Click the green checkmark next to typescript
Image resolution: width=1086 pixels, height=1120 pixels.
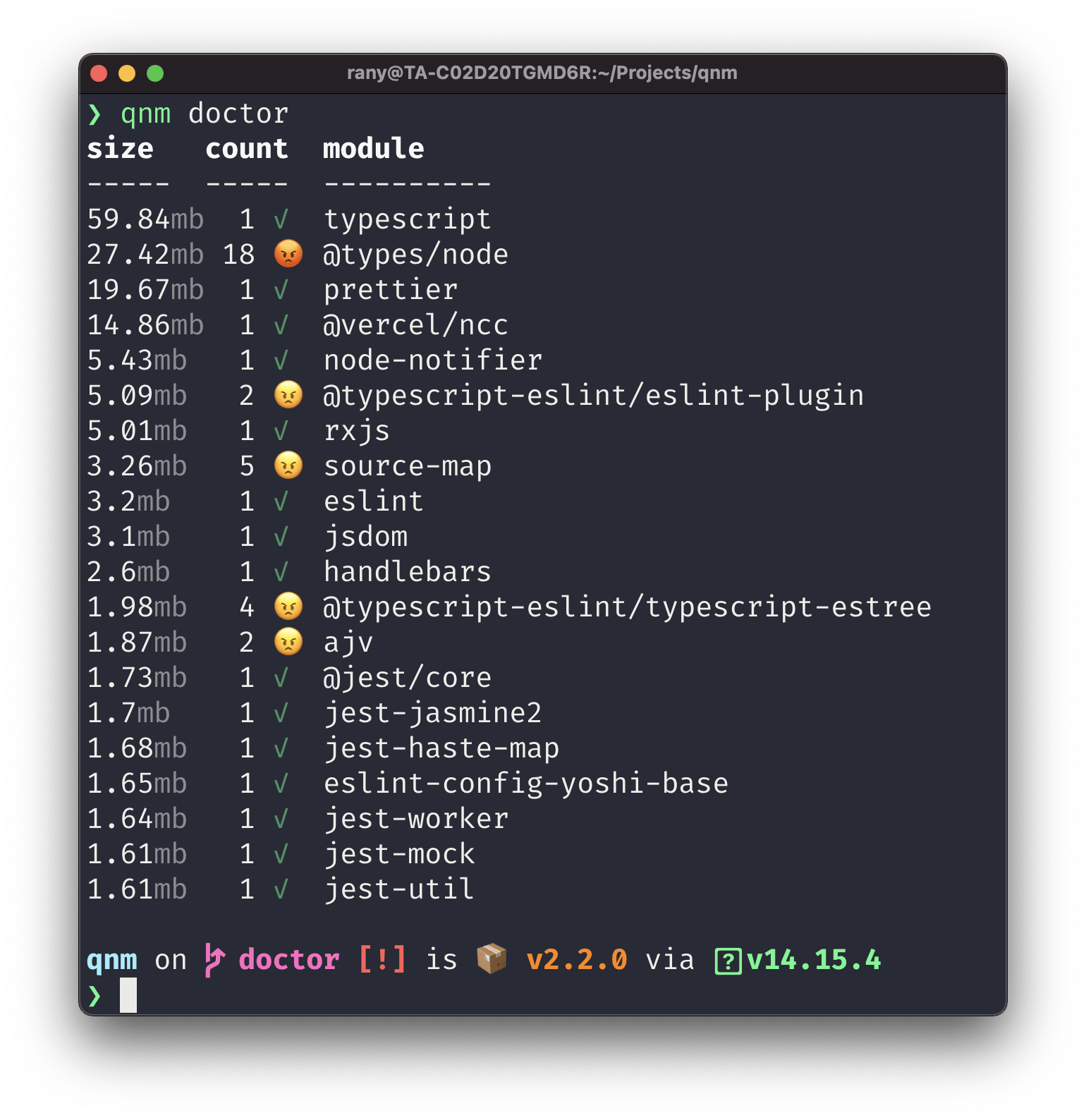click(281, 219)
